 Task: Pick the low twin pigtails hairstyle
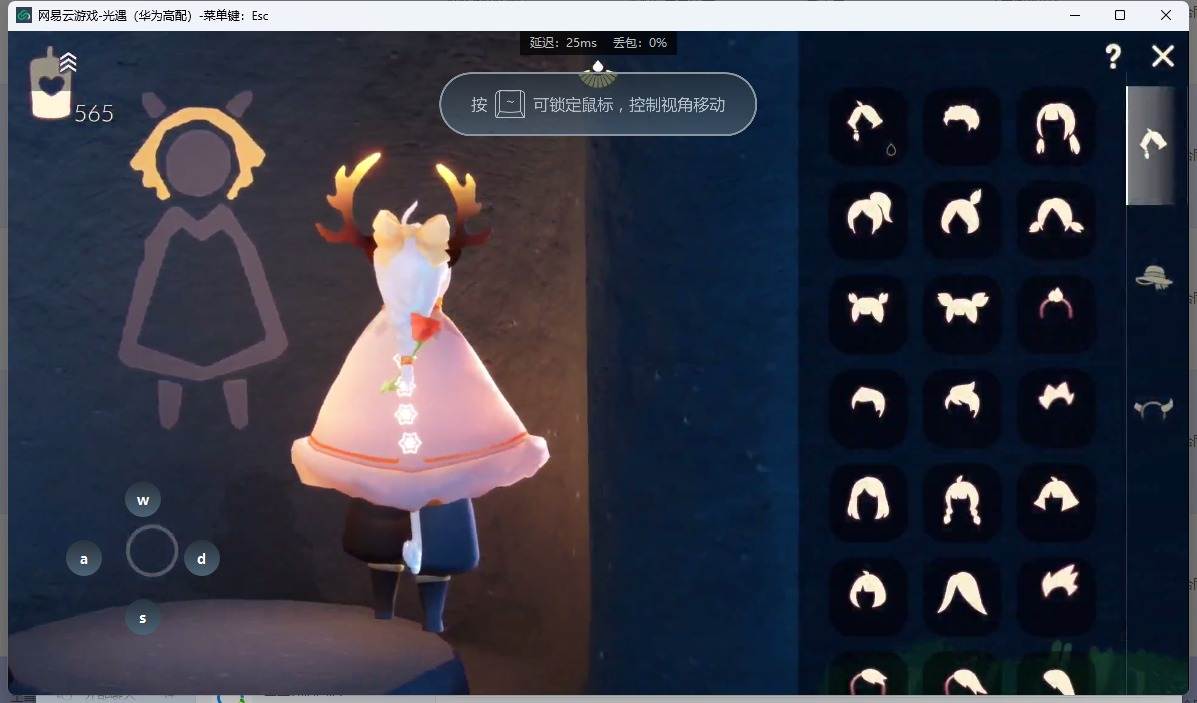click(x=1057, y=220)
